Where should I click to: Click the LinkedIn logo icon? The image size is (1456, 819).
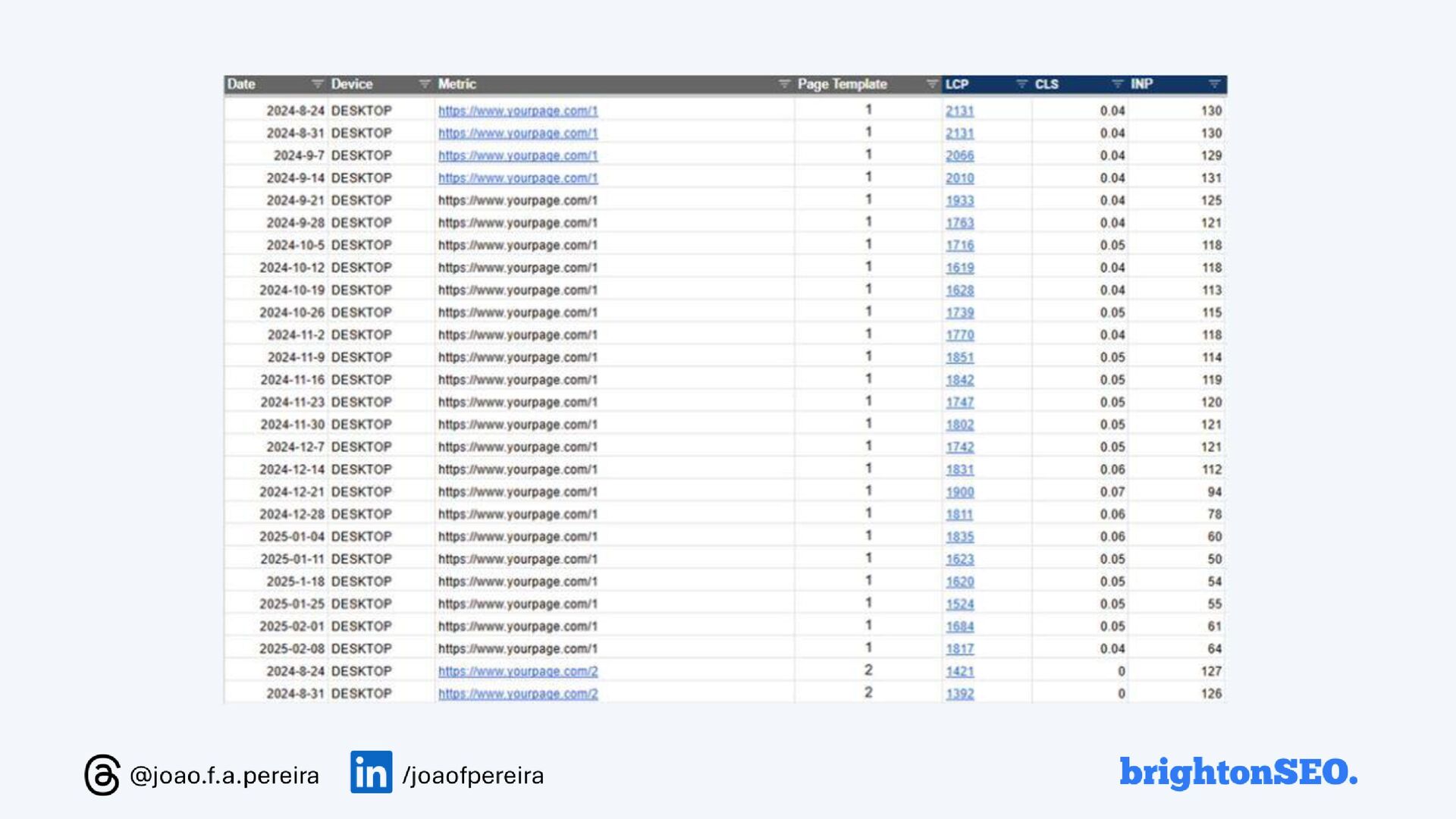(x=371, y=772)
